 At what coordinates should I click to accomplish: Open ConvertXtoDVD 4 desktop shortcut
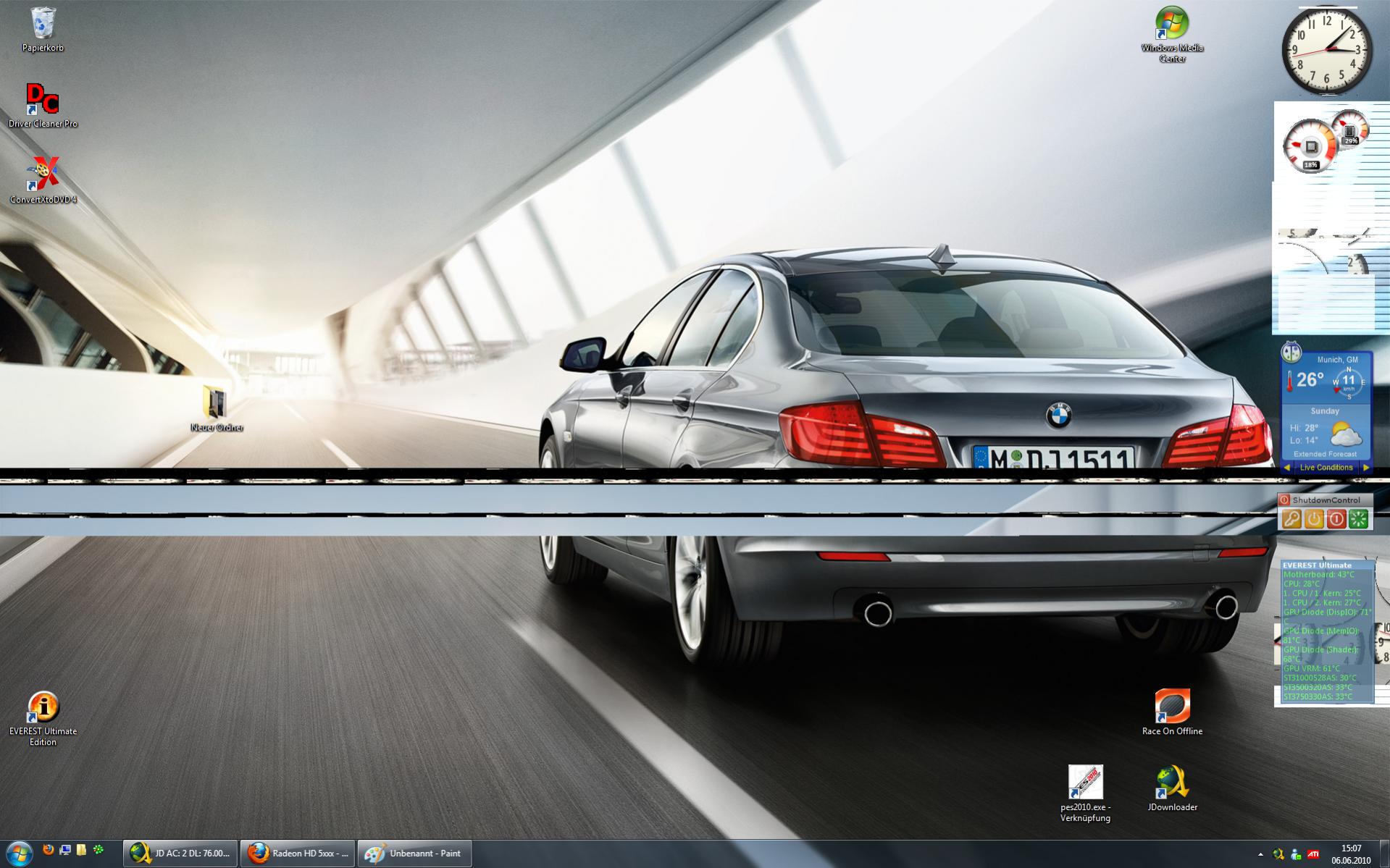(43, 181)
